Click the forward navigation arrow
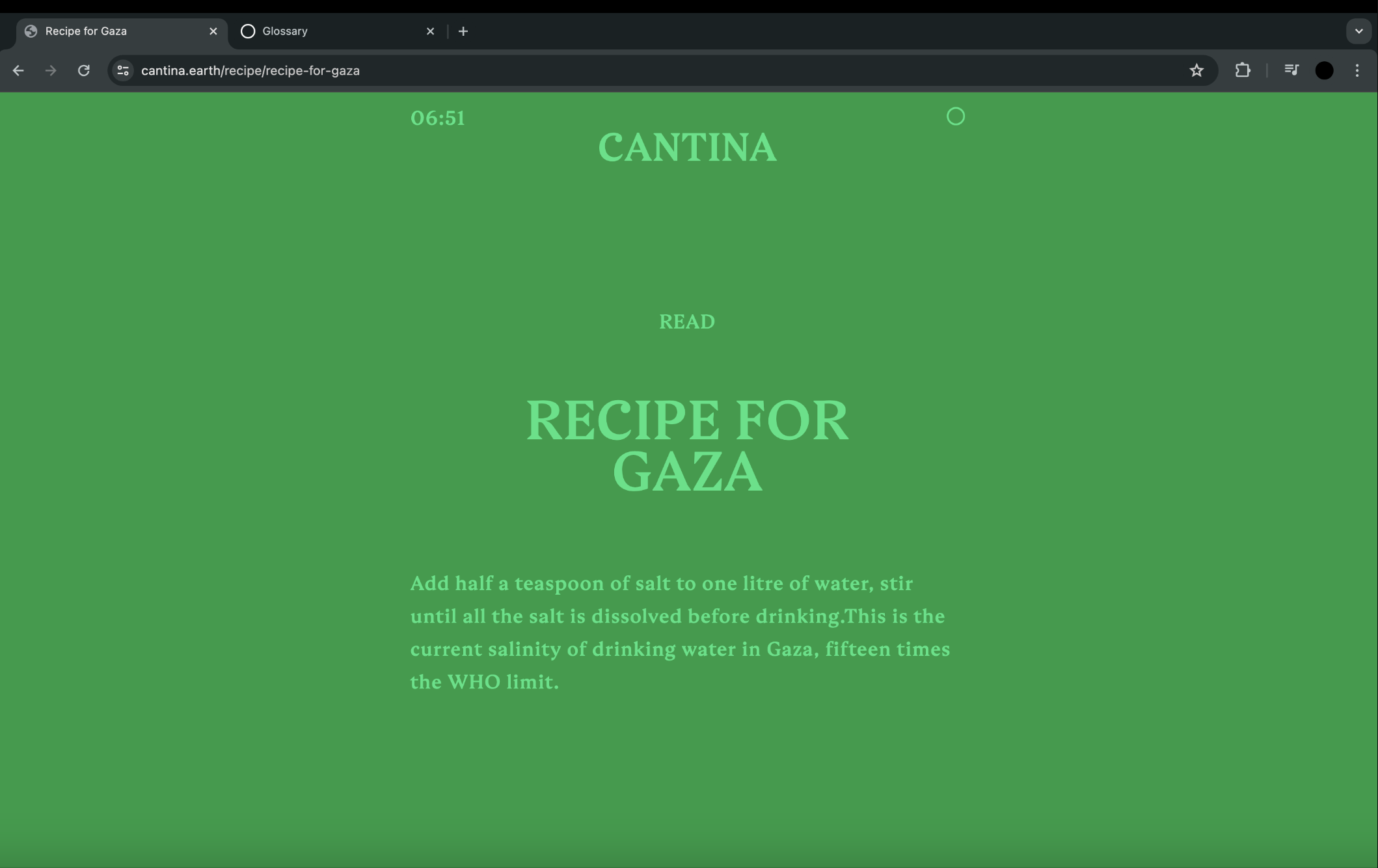The height and width of the screenshot is (868, 1378). coord(51,70)
